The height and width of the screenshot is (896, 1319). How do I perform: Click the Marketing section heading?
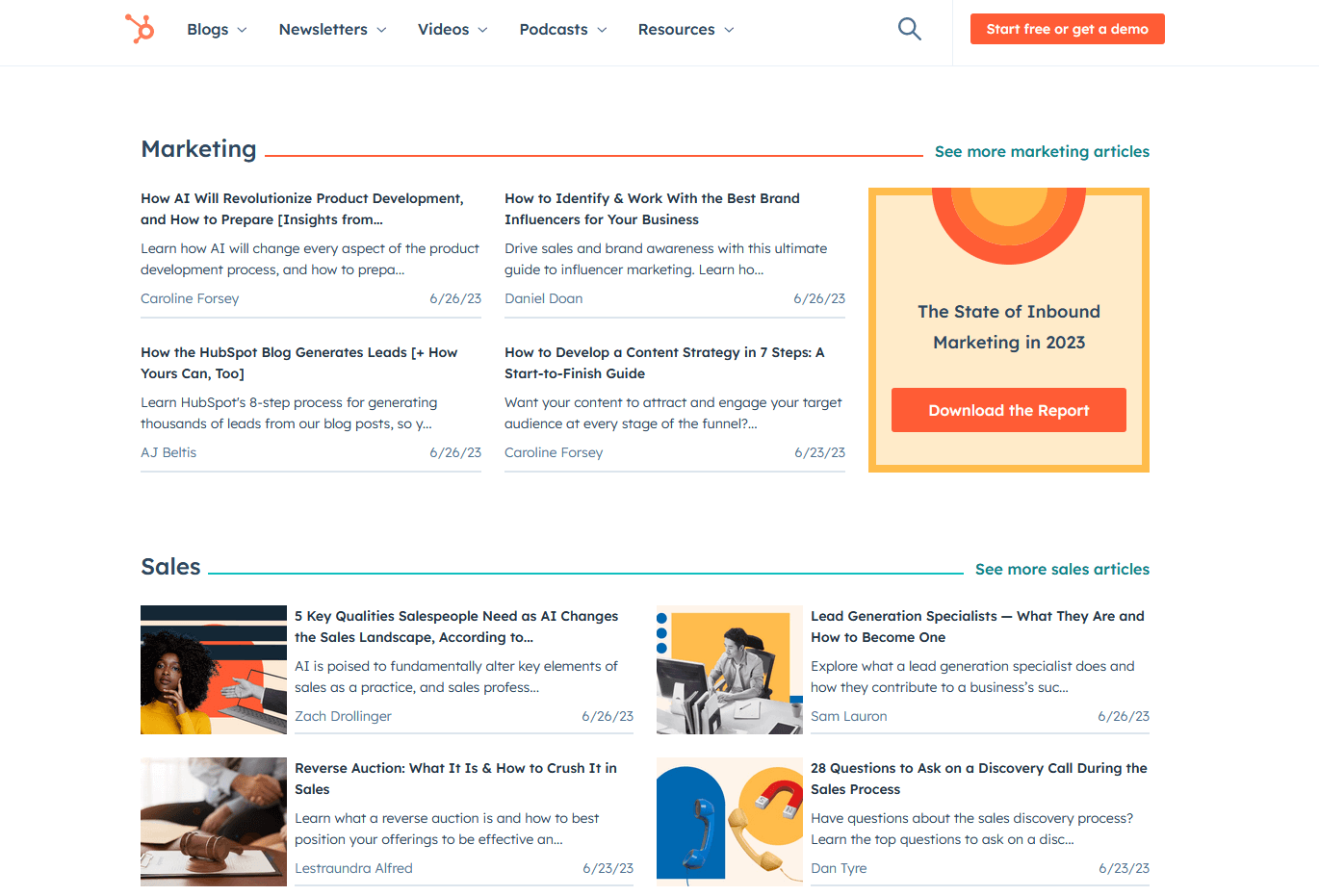[198, 149]
